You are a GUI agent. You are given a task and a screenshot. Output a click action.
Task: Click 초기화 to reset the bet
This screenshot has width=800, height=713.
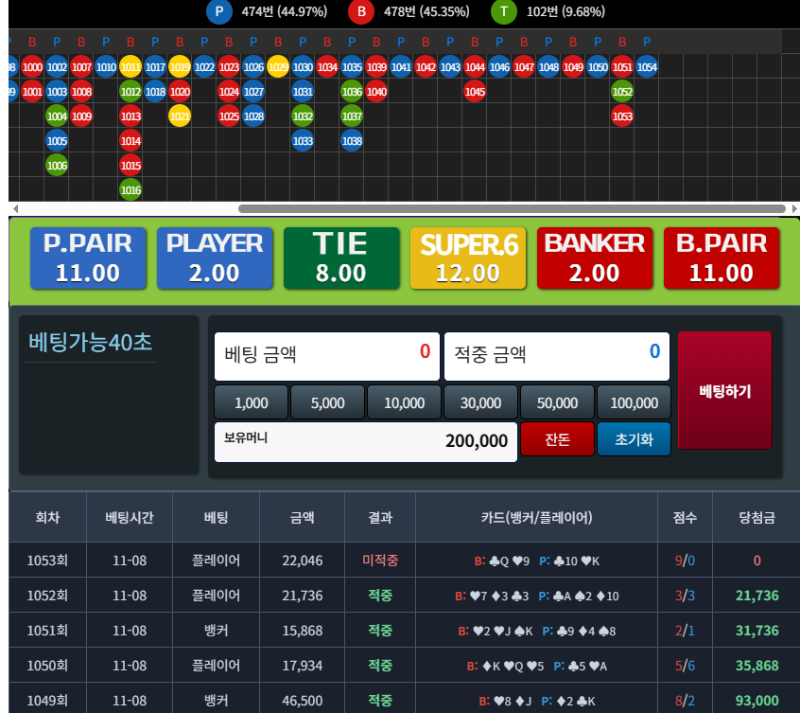point(634,440)
